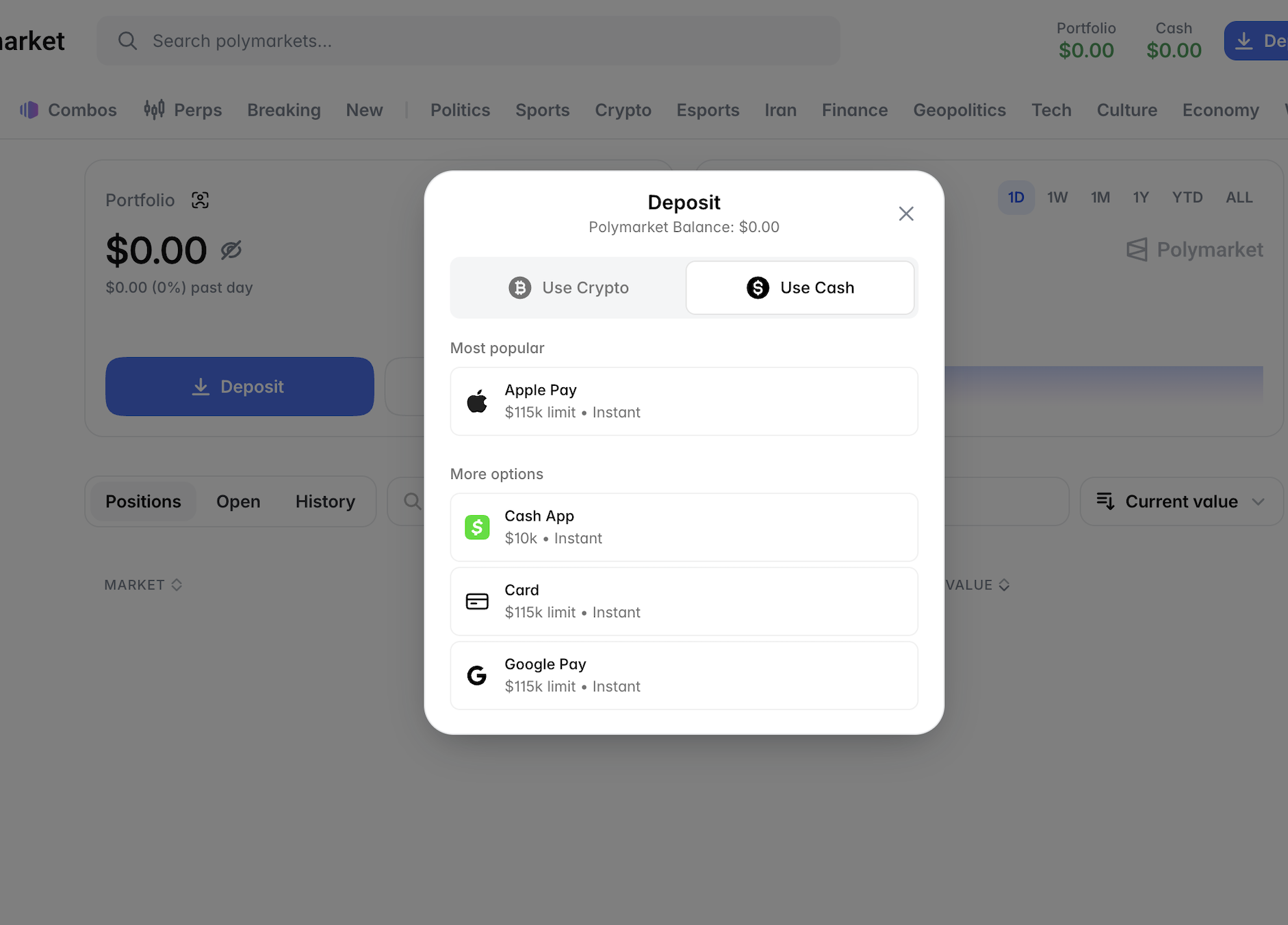Click the Perps candlestick icon
The image size is (1288, 925).
154,109
